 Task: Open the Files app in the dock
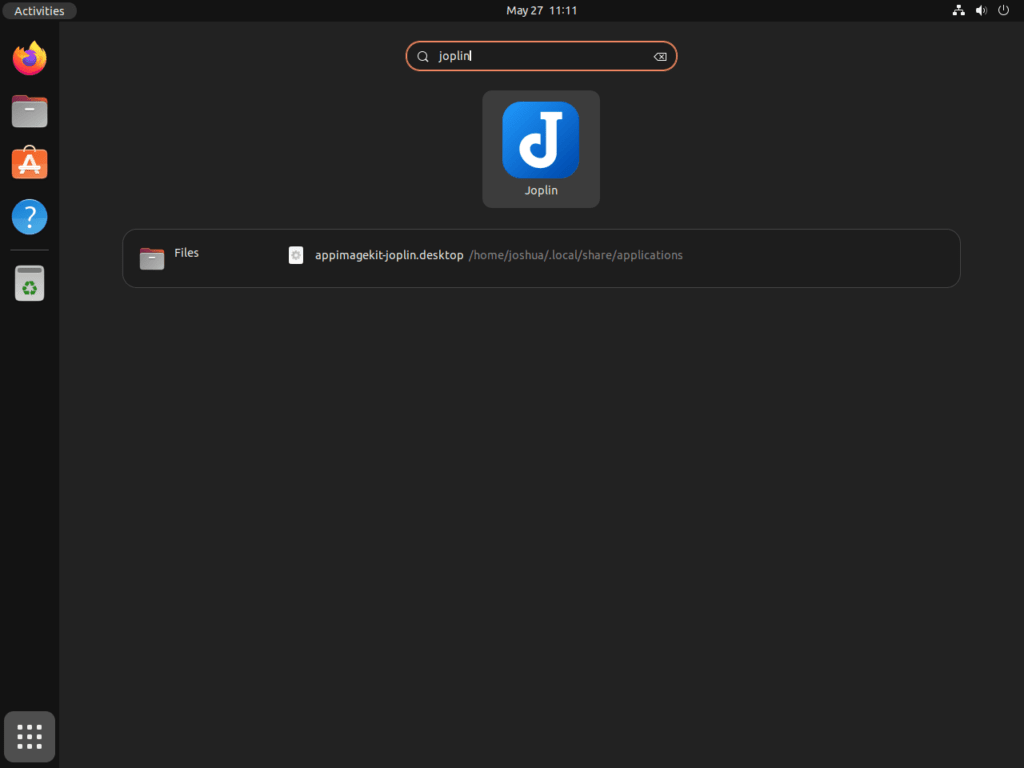coord(29,111)
